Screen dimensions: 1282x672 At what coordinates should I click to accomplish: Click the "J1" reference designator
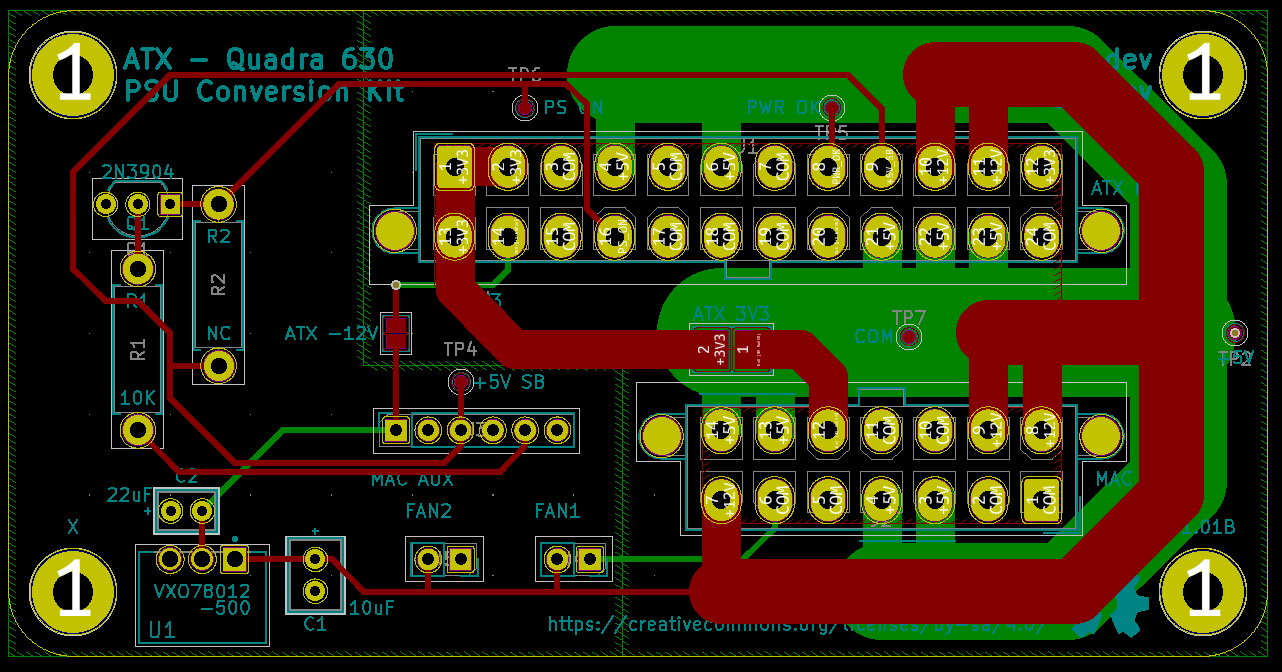tap(749, 146)
